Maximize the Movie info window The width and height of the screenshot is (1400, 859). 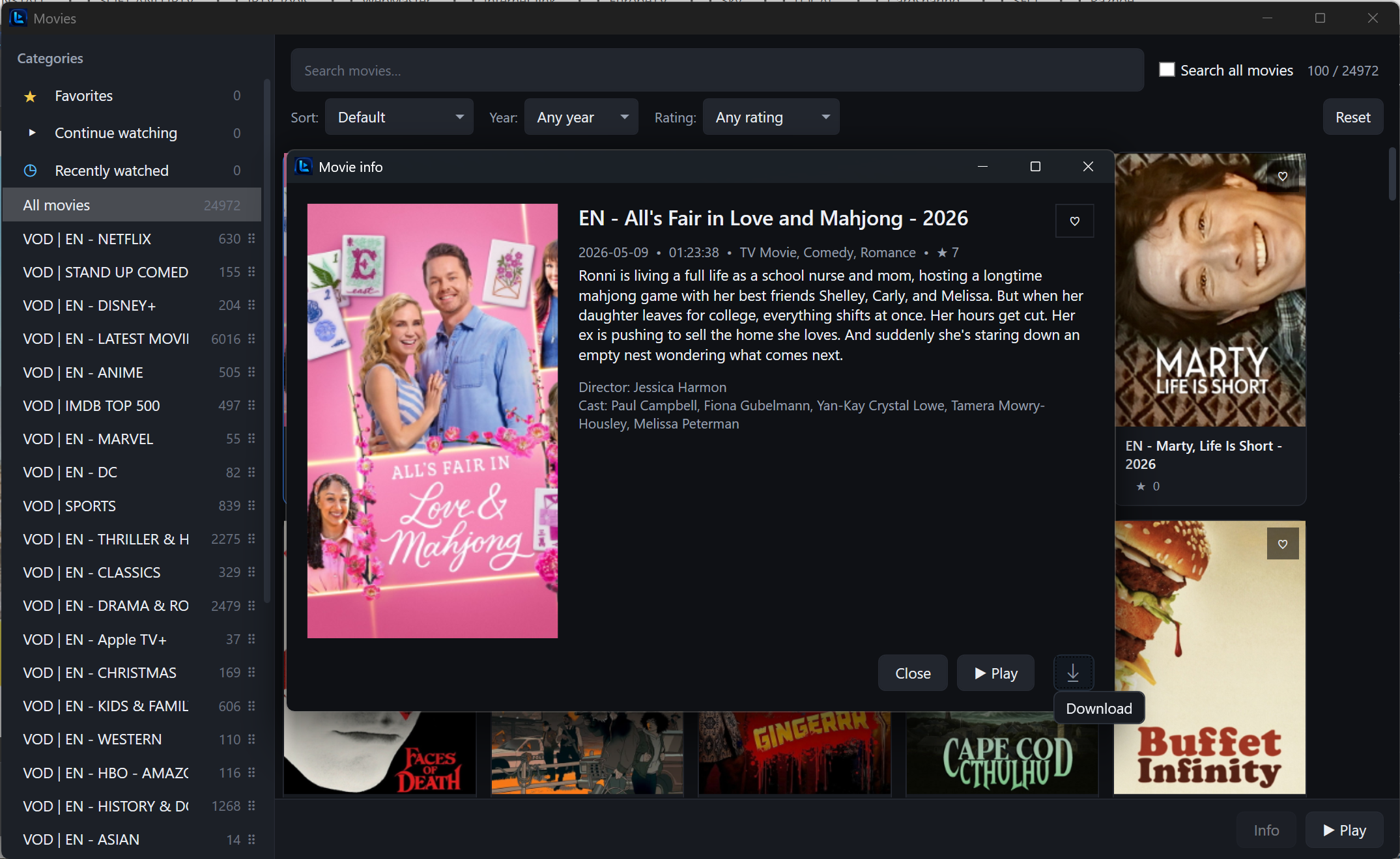click(1035, 167)
